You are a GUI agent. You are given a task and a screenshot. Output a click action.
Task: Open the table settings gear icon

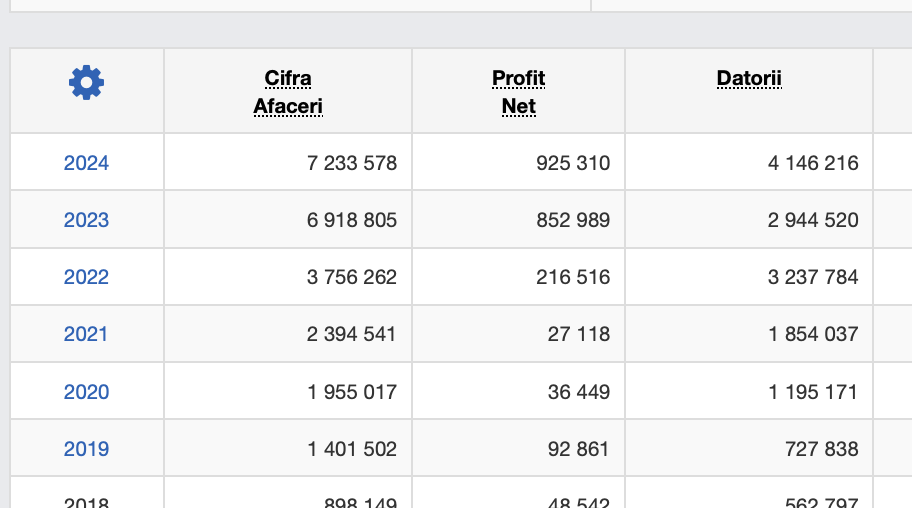point(86,82)
